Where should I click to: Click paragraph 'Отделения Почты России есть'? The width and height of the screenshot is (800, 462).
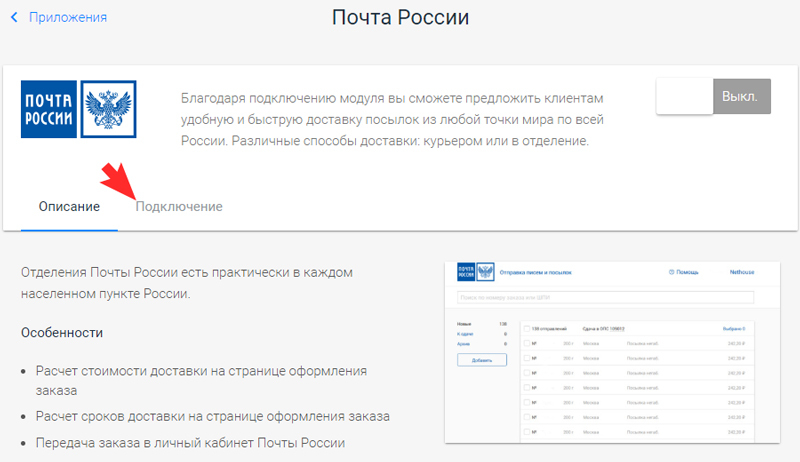click(187, 283)
